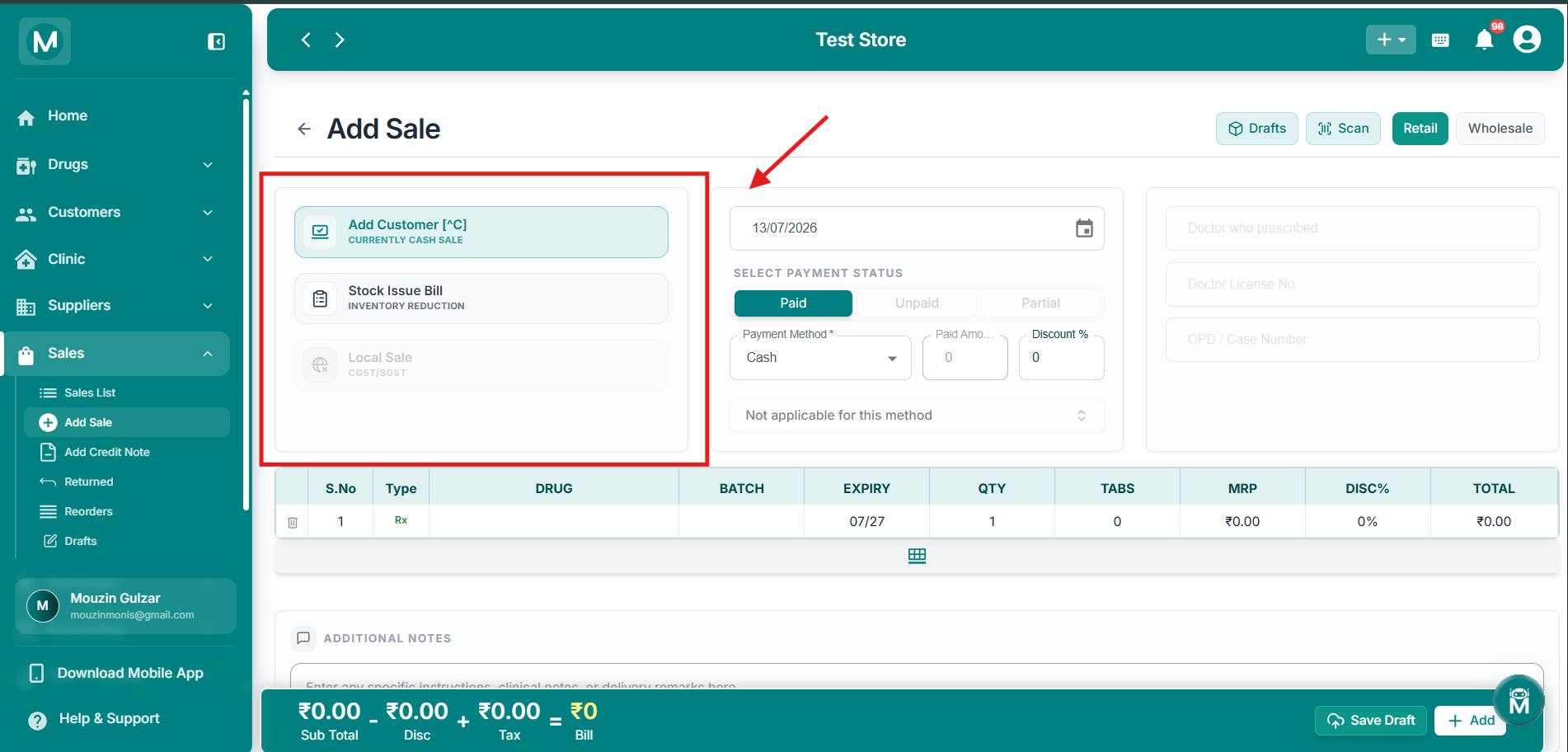Open notifications bell with 98 badge
The image size is (1568, 752).
[x=1485, y=39]
